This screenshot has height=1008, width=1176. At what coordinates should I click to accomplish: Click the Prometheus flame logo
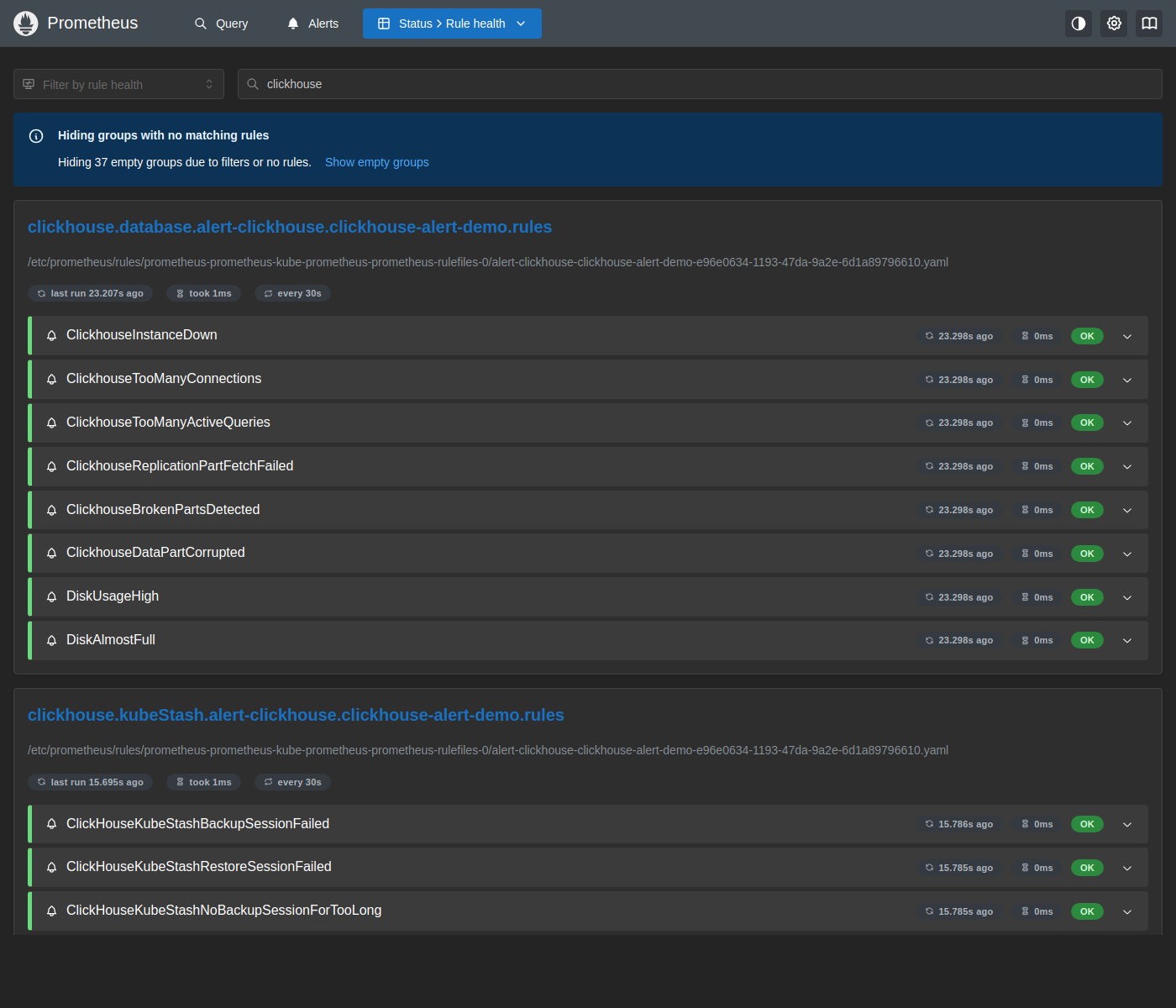click(x=26, y=24)
